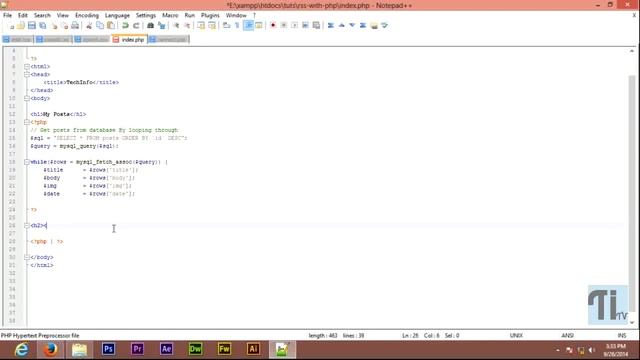The height and width of the screenshot is (360, 640).
Task: Collapse the while loop fold on line 18
Action: pyautogui.click(x=27, y=162)
